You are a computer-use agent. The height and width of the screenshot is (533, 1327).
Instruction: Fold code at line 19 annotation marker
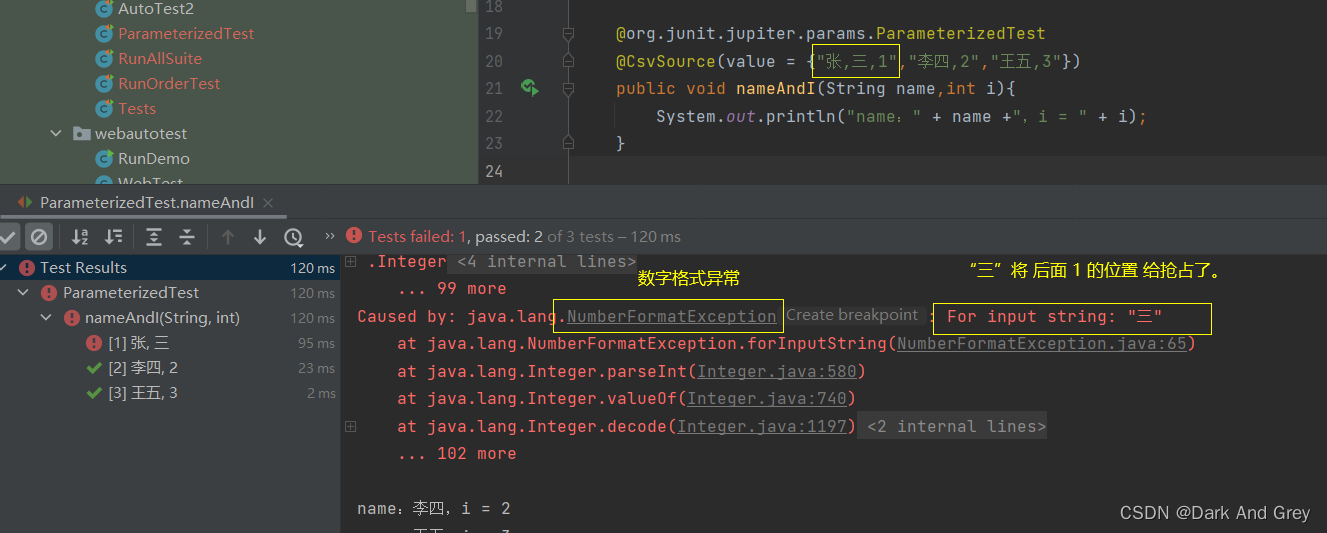pos(568,34)
